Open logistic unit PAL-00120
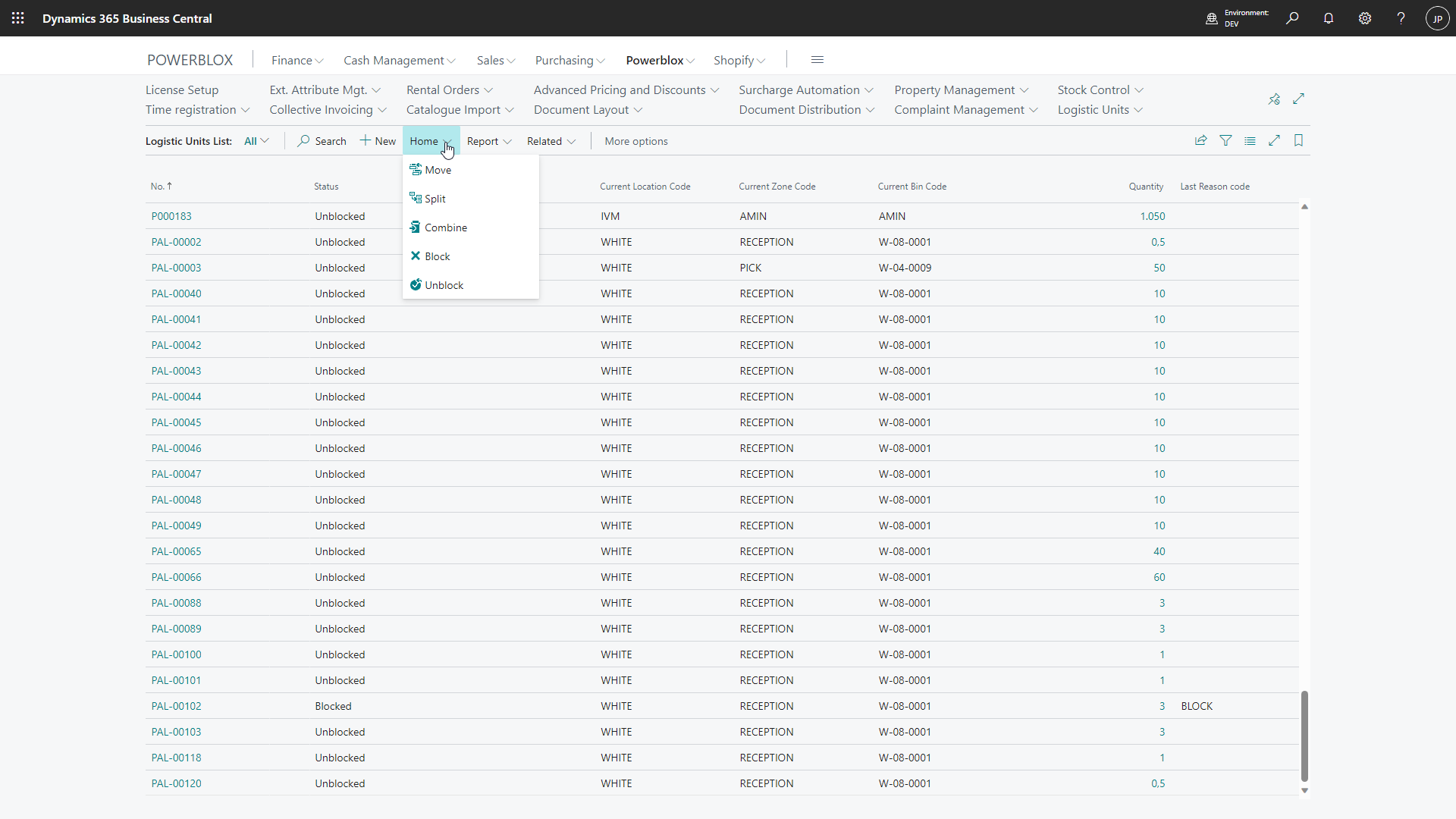1456x819 pixels. (x=176, y=783)
